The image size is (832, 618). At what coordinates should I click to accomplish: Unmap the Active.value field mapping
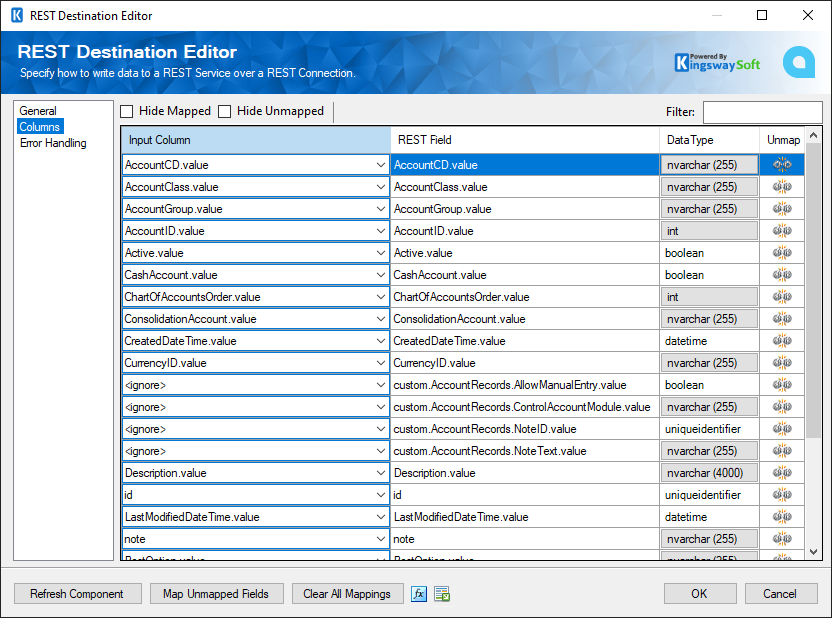781,252
